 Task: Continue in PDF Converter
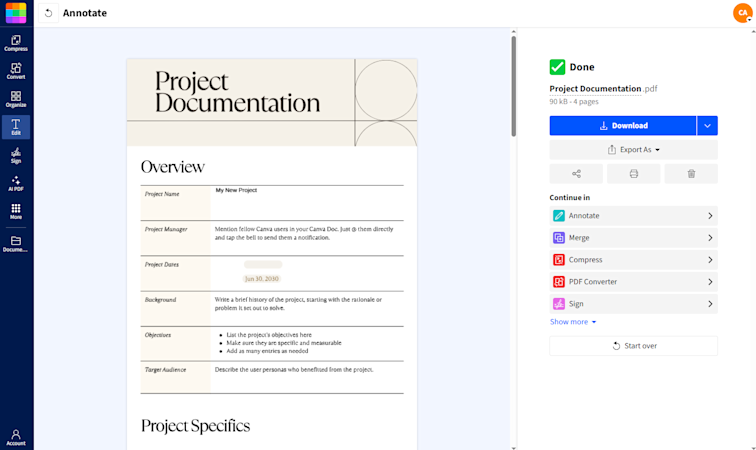634,282
